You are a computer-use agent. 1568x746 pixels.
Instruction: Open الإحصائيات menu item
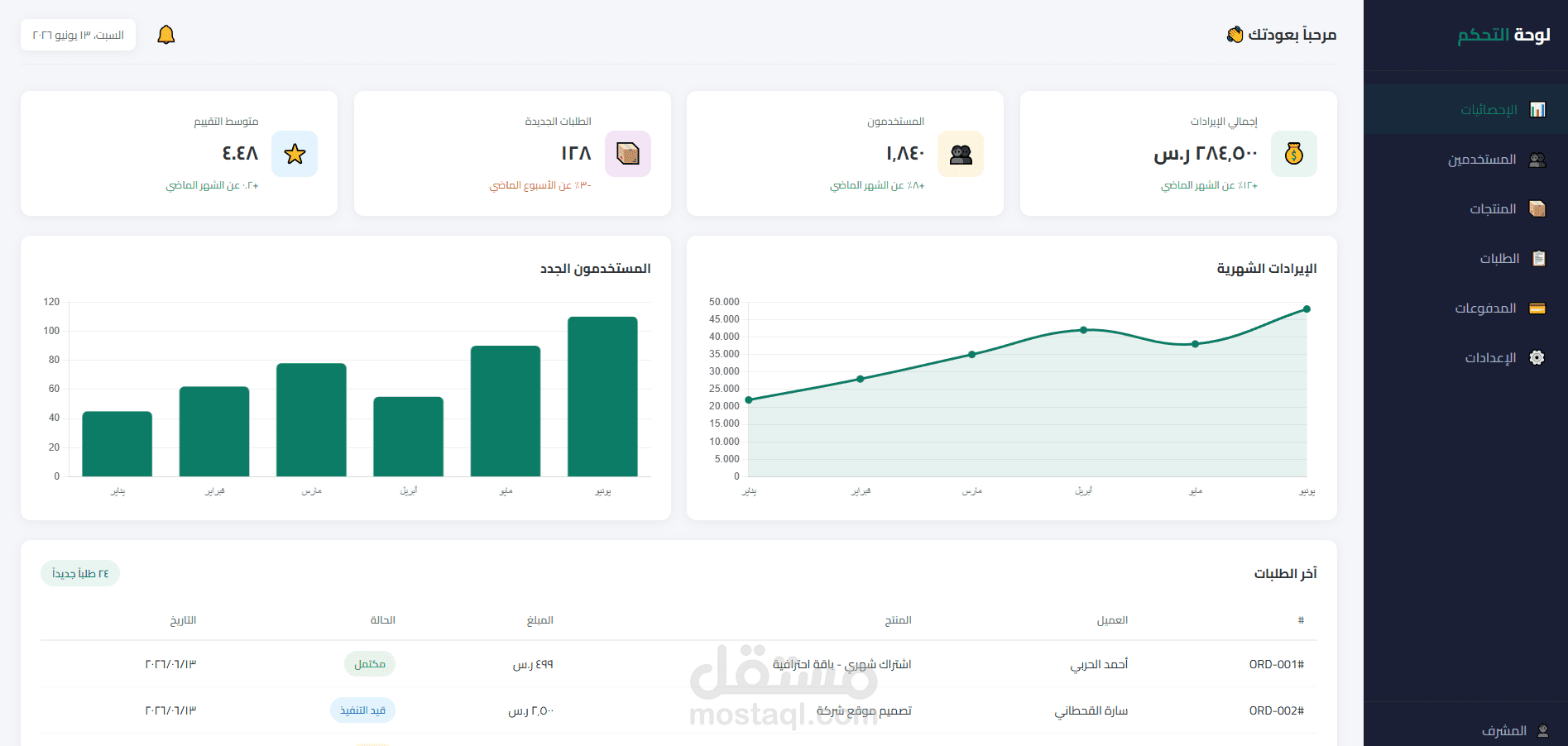[1465, 109]
